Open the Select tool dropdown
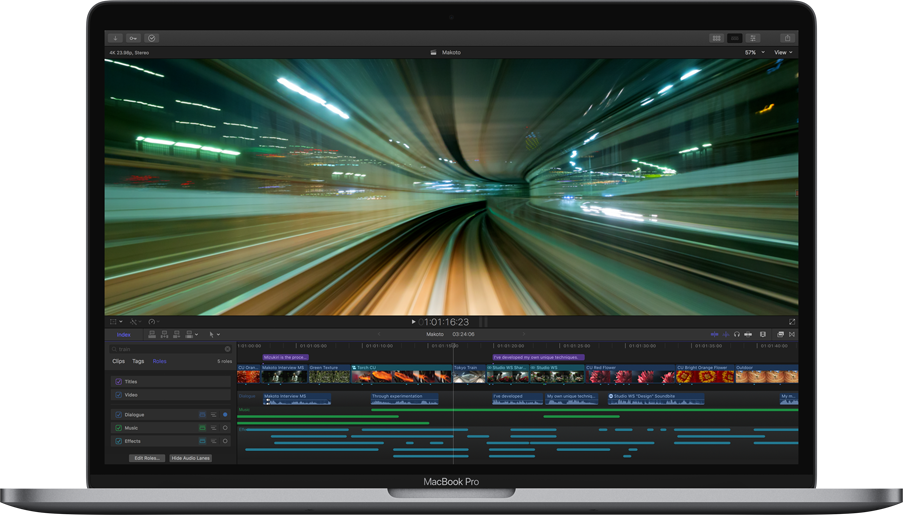903x527 pixels. point(214,335)
